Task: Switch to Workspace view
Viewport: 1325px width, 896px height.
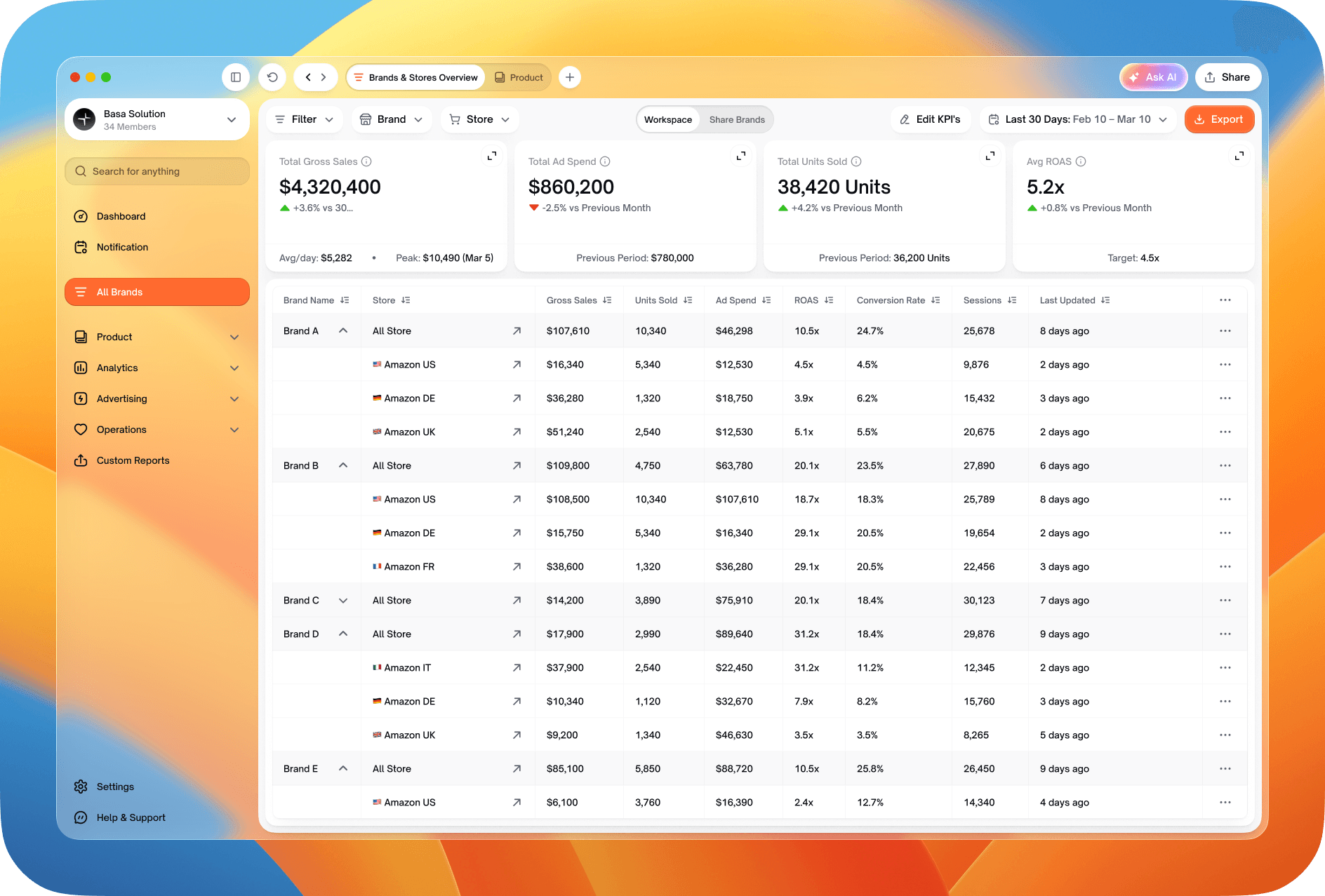Action: point(668,119)
